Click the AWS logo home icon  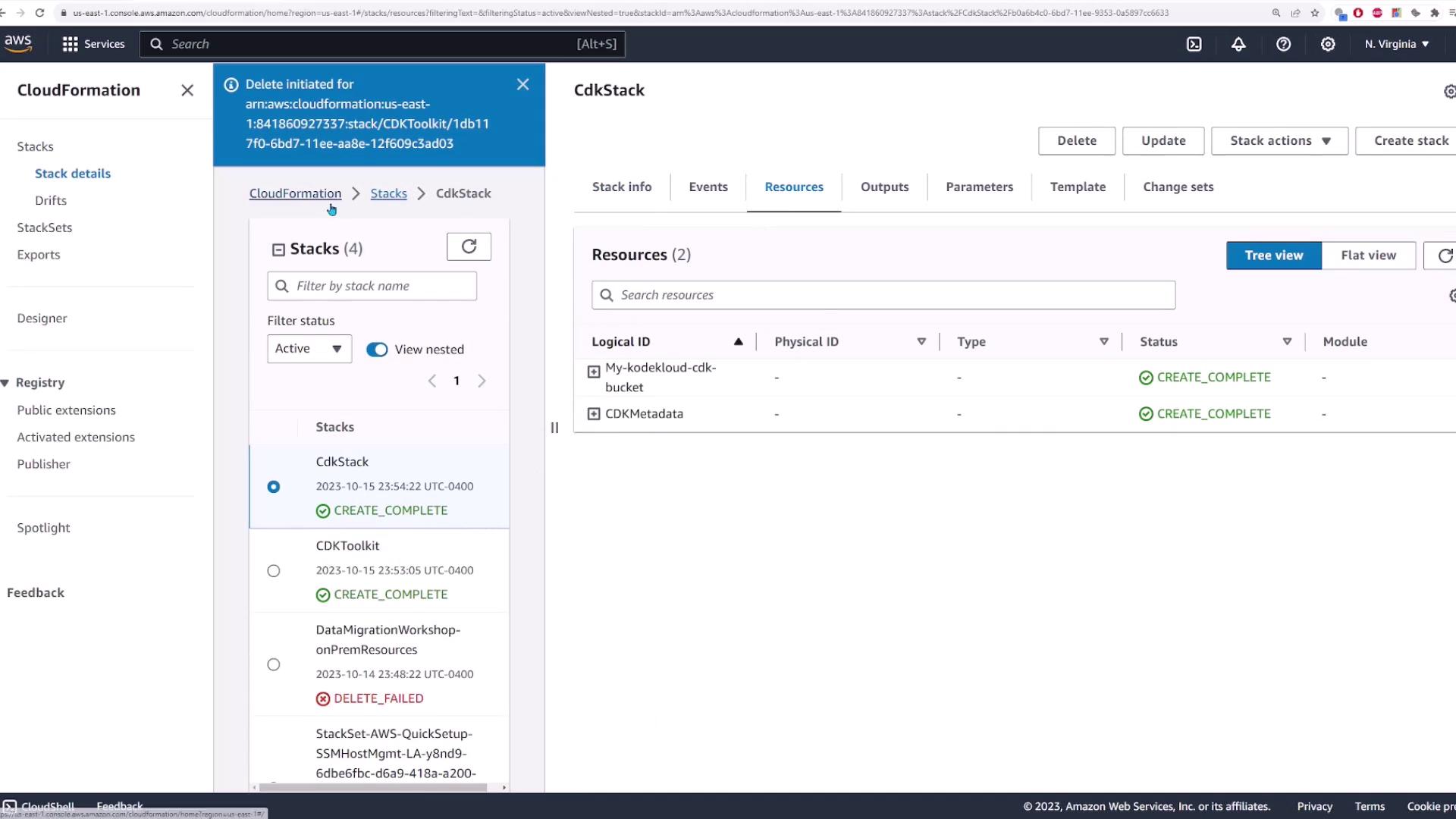point(18,43)
